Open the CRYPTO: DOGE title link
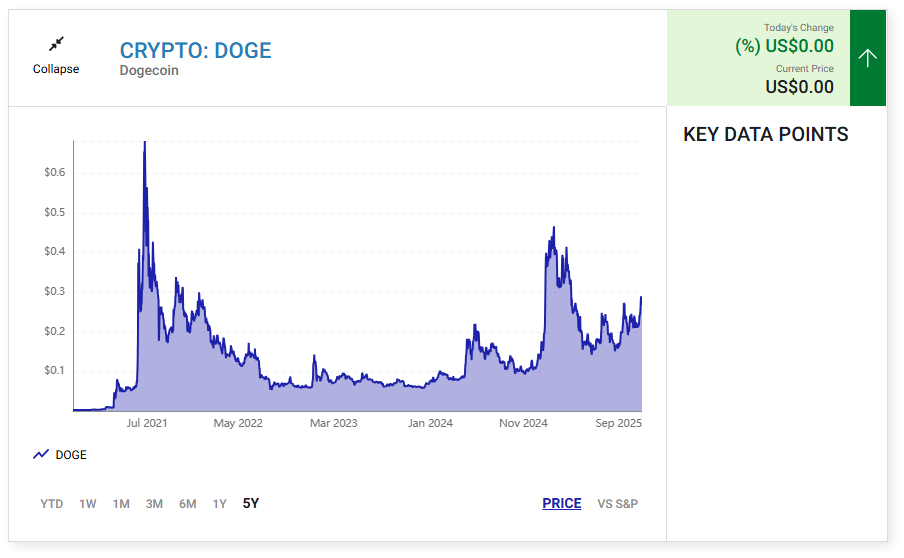The image size is (904, 558). (195, 51)
